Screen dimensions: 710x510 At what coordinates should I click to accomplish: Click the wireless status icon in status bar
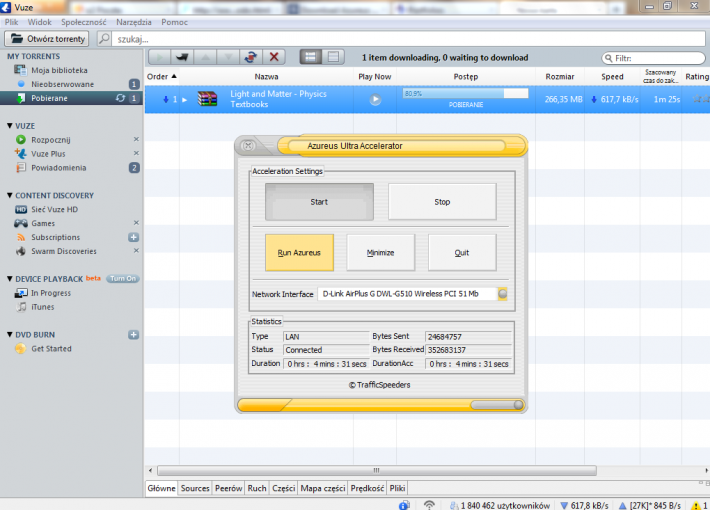[x=429, y=505]
